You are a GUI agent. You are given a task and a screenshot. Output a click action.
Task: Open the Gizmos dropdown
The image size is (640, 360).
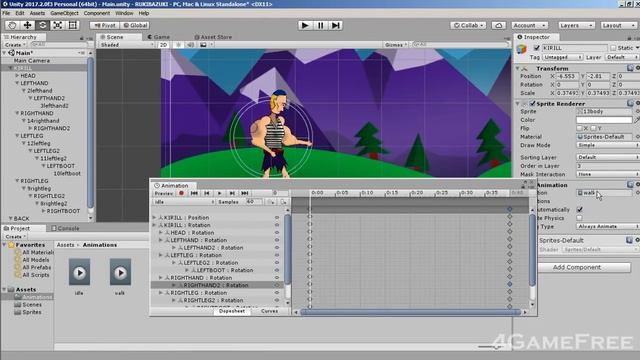coord(396,44)
